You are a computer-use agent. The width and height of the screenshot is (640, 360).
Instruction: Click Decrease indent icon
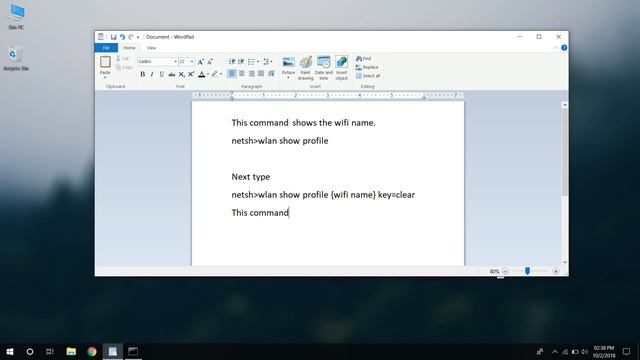click(232, 62)
